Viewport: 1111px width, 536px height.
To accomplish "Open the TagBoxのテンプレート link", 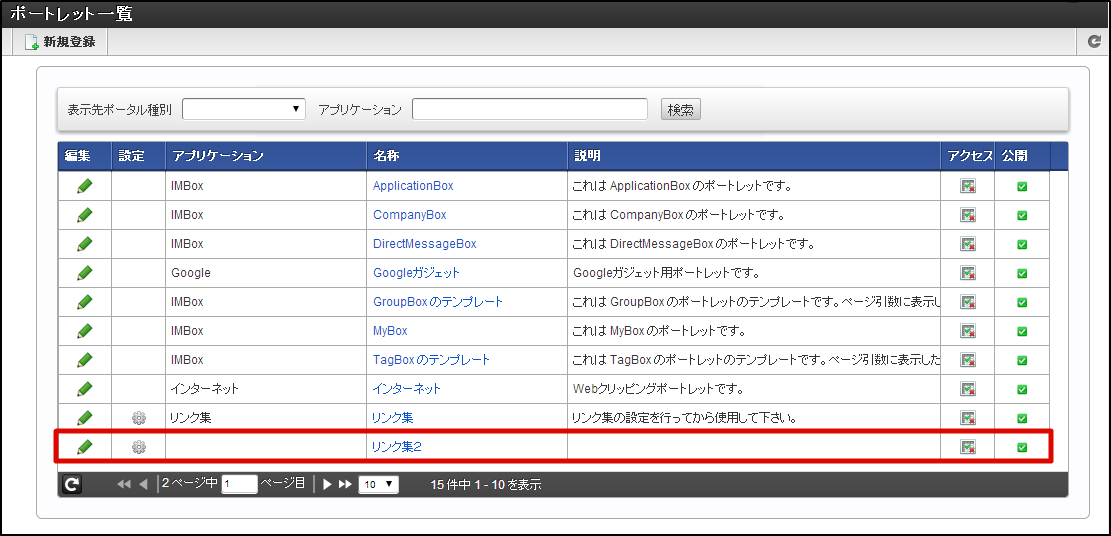I will click(431, 360).
